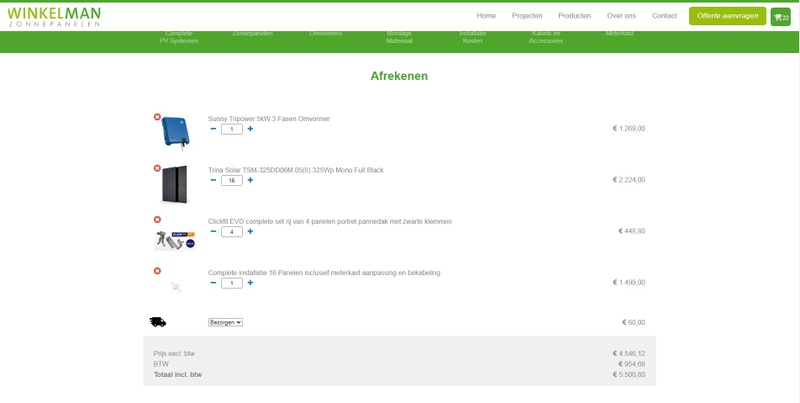Focus the Trina Solar quantity field

tap(232, 181)
